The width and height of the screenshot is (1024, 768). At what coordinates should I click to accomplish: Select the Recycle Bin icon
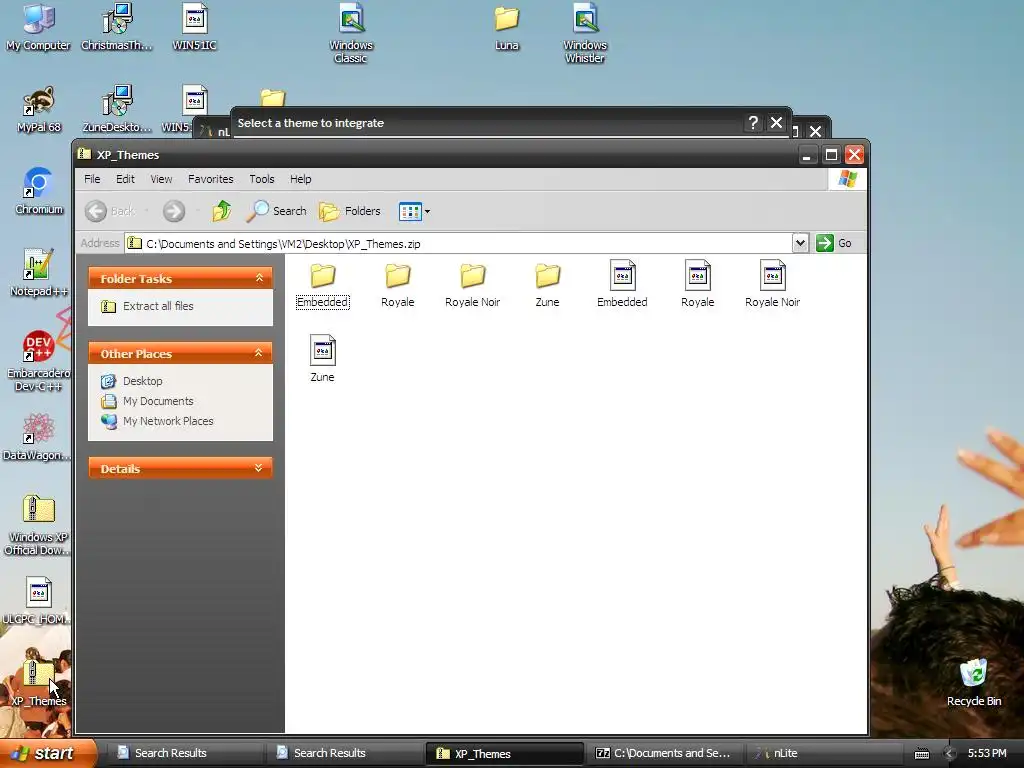[974, 683]
